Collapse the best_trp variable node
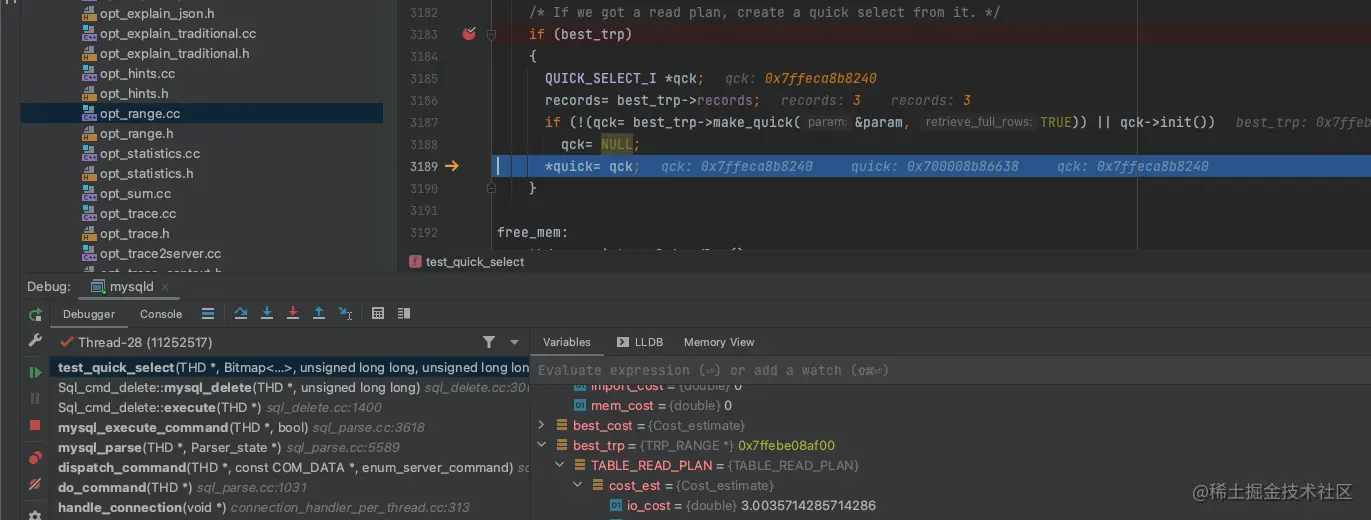Image resolution: width=1371 pixels, height=520 pixels. 542,446
